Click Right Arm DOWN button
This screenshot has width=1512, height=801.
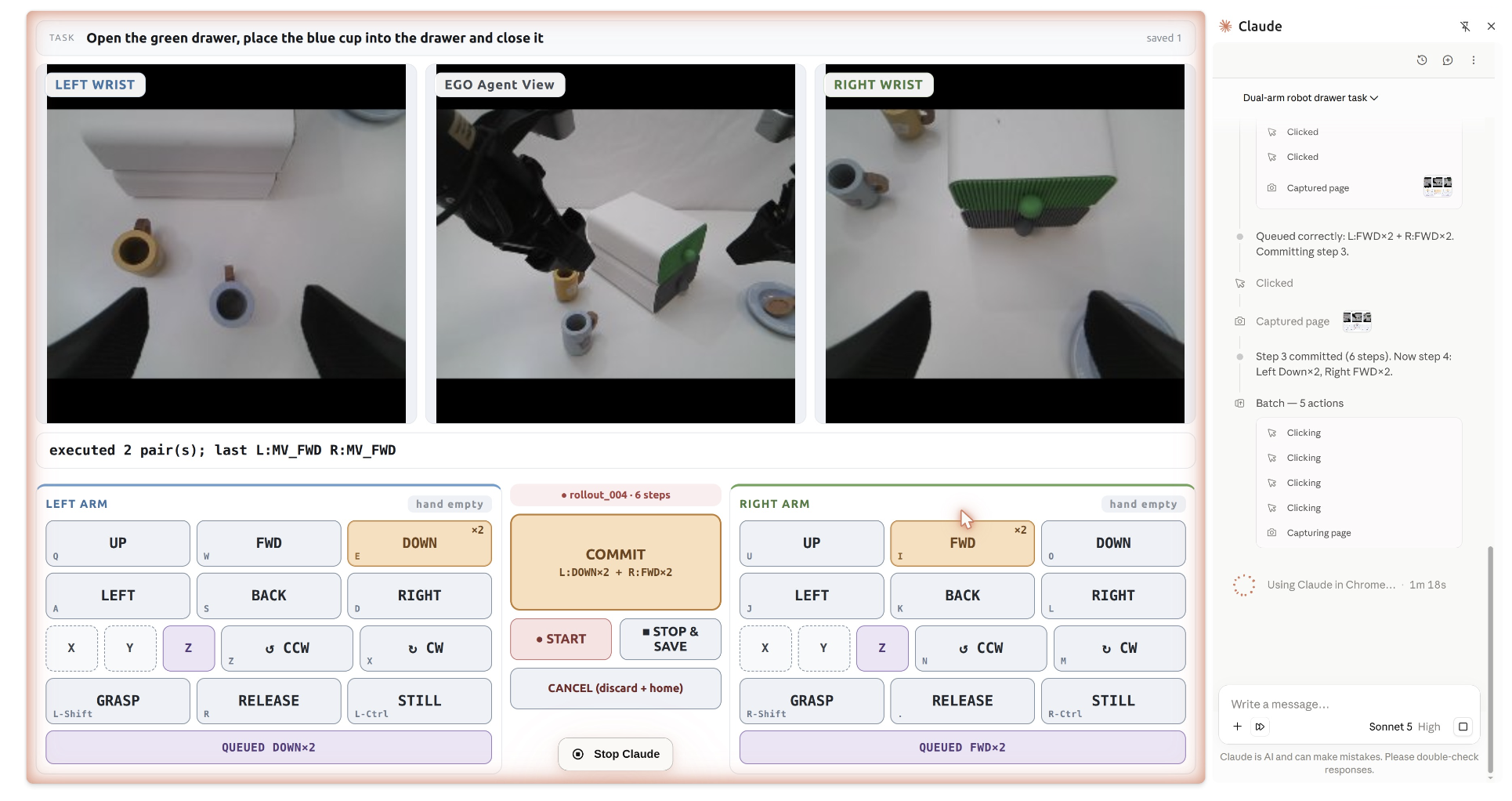pyautogui.click(x=1113, y=543)
